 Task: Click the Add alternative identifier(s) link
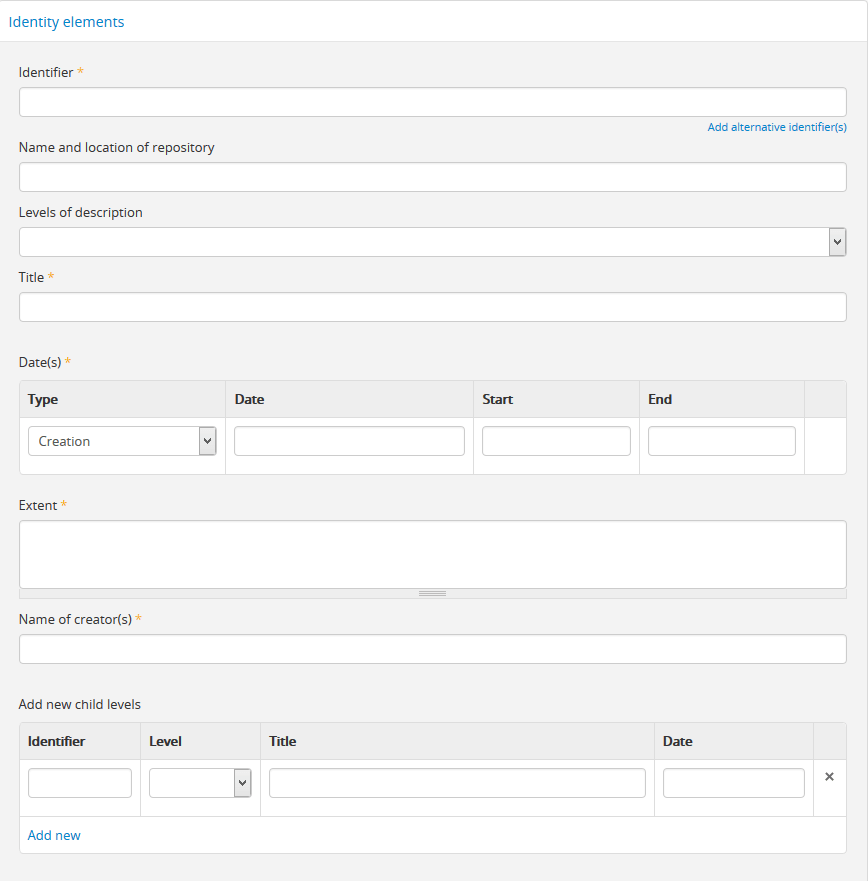pos(777,127)
